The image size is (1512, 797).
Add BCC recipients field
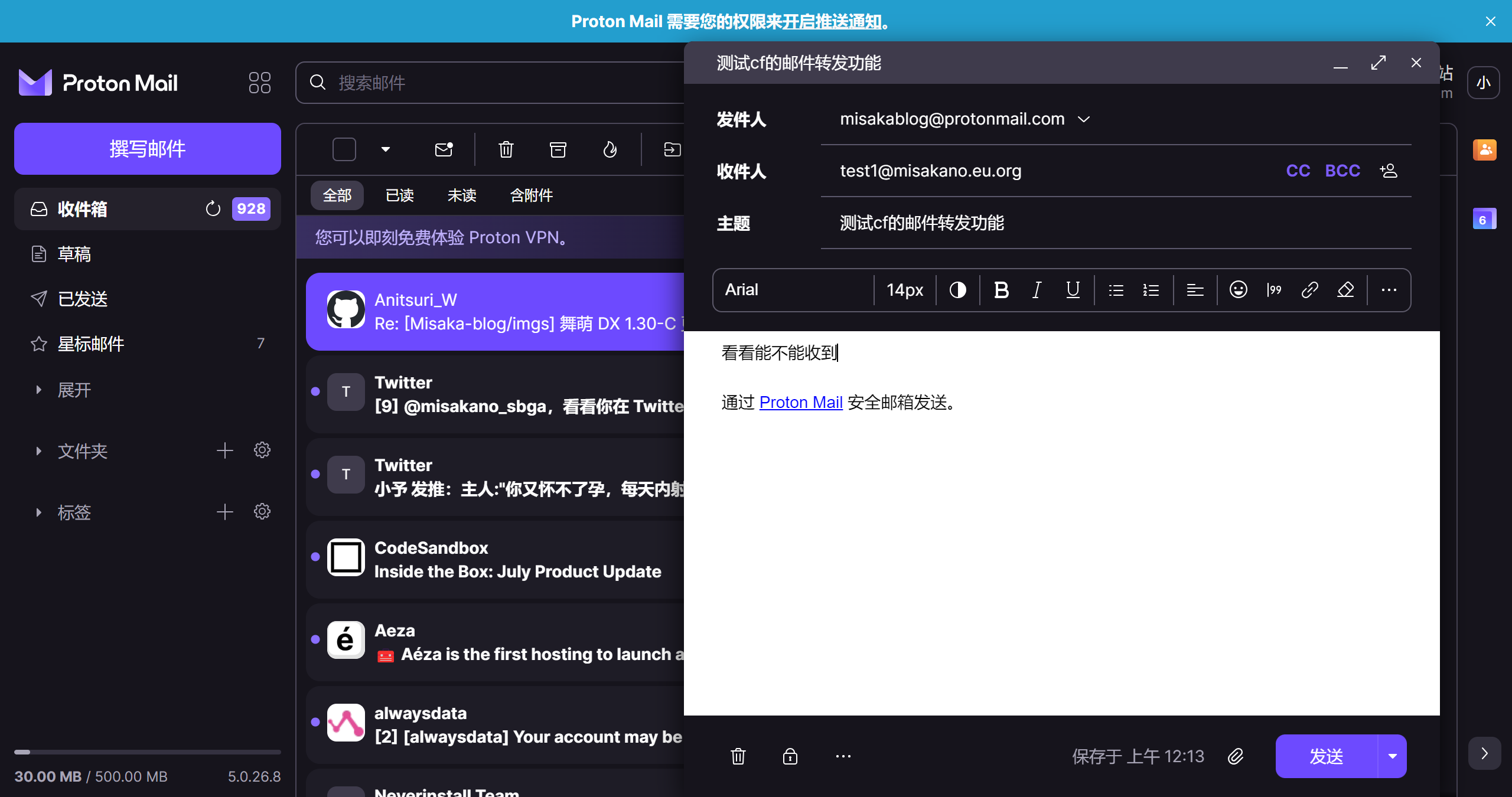pos(1342,171)
